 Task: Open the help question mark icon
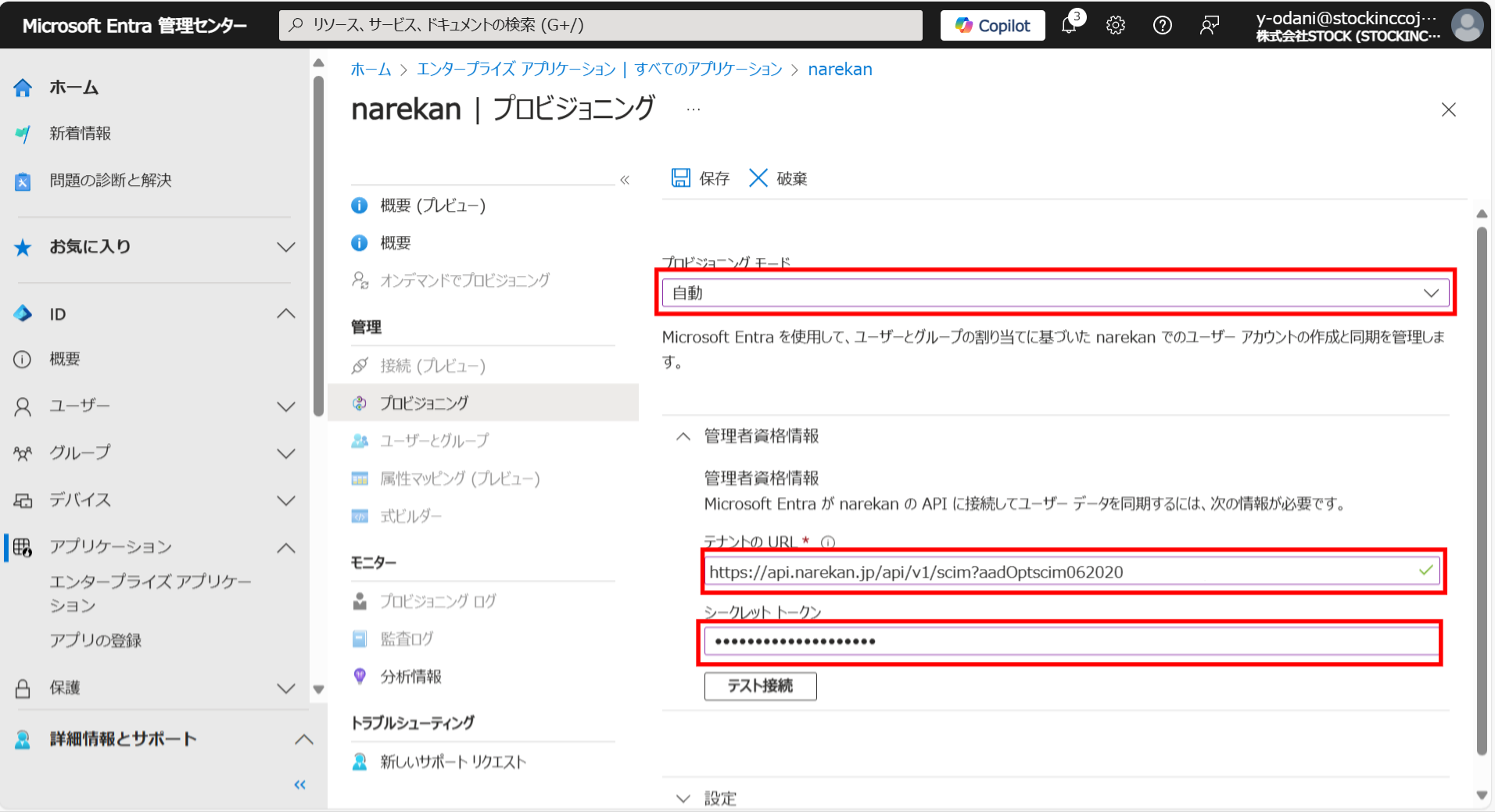coord(1163,25)
